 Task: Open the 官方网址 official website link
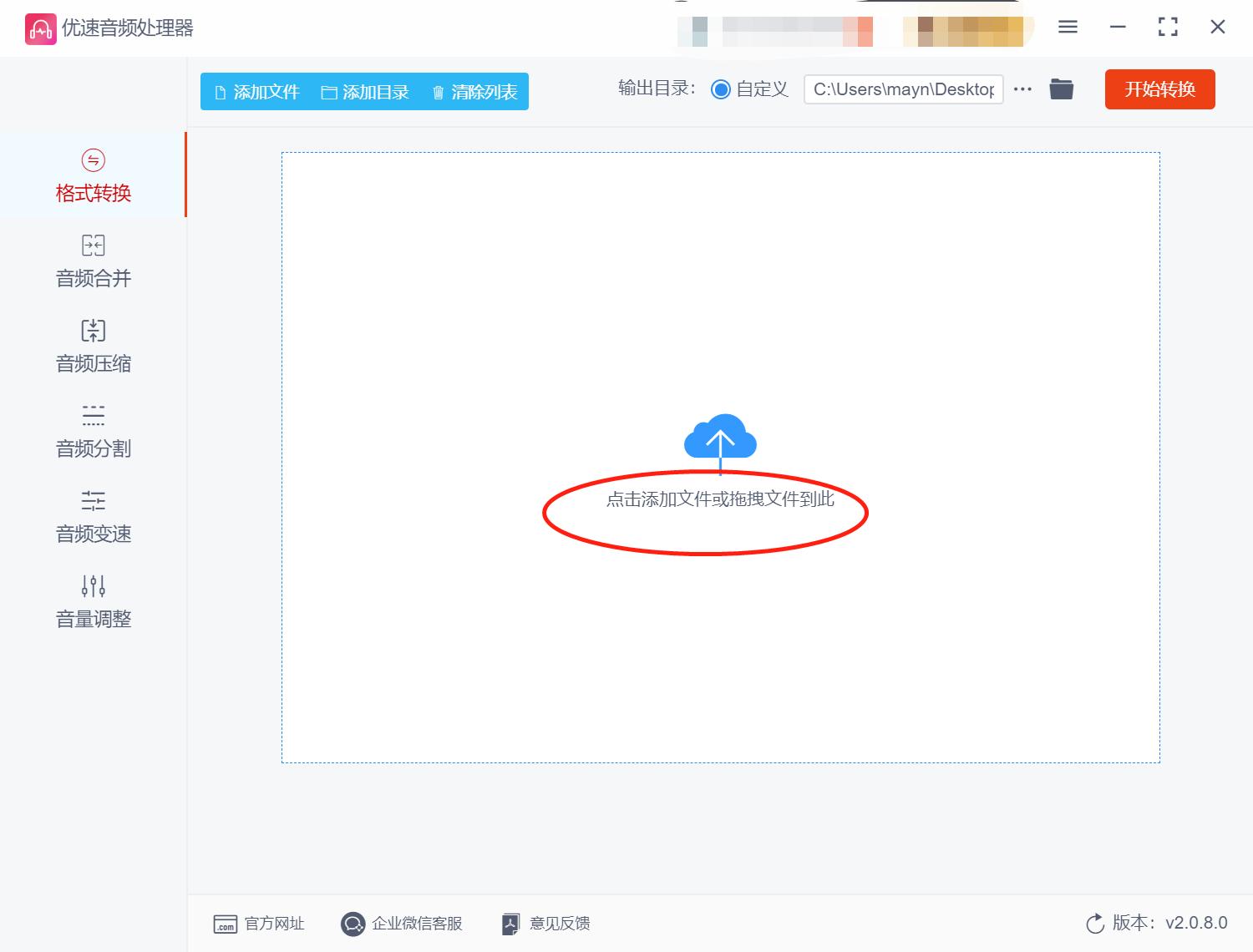coord(259,924)
